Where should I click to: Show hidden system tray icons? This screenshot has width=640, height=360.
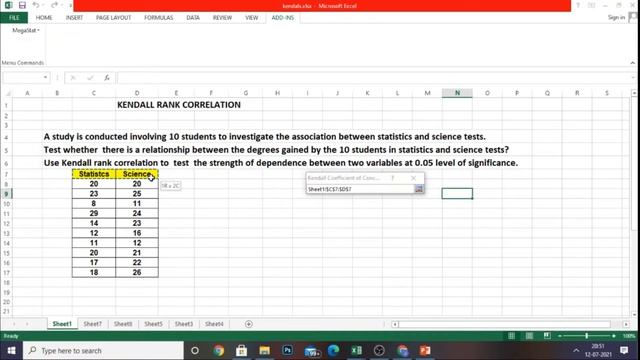[576, 351]
